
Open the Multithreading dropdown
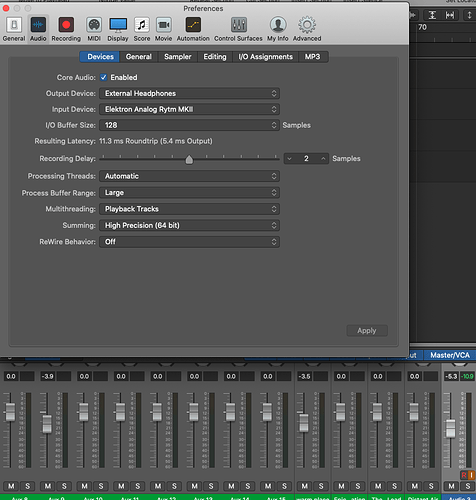(189, 209)
